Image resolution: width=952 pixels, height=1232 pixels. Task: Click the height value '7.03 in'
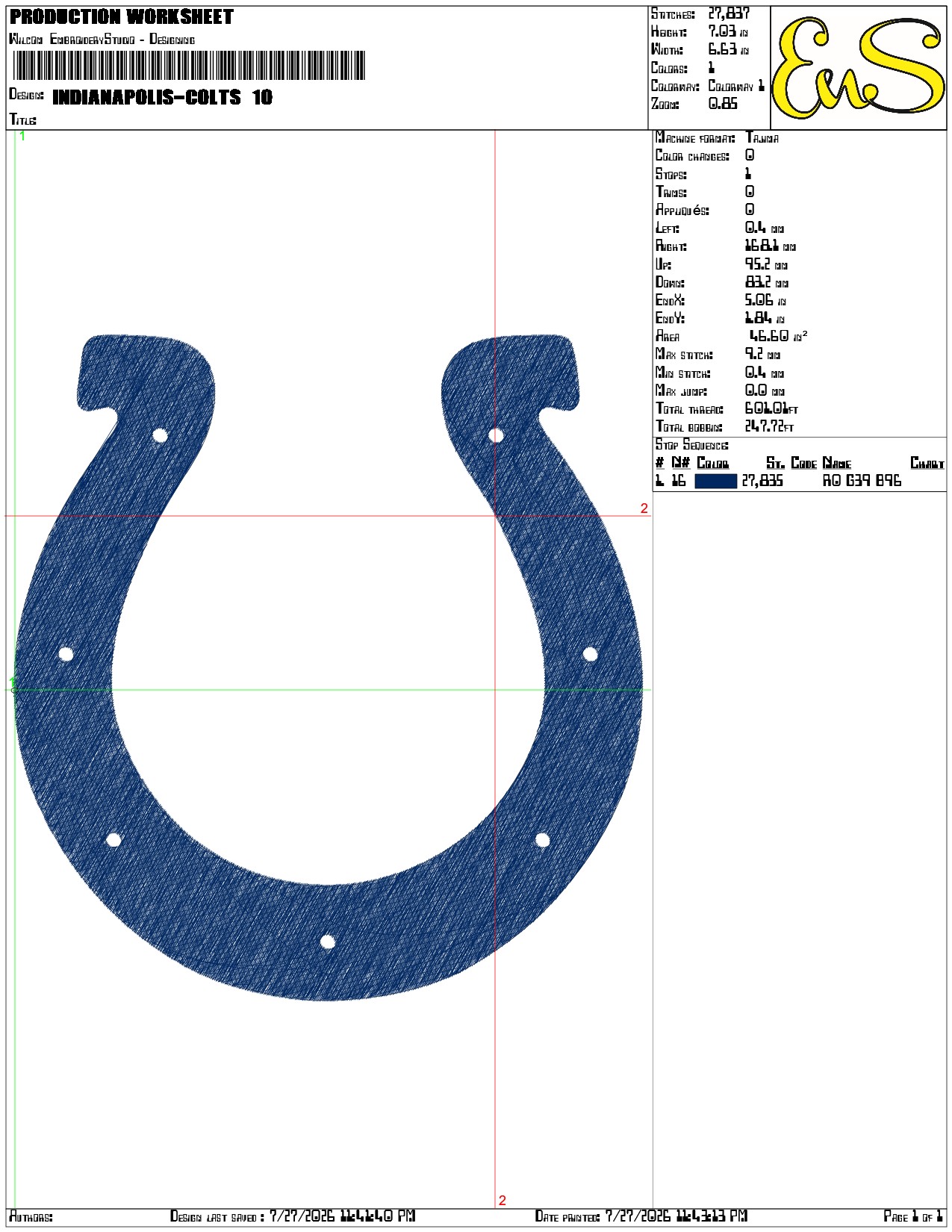point(728,31)
